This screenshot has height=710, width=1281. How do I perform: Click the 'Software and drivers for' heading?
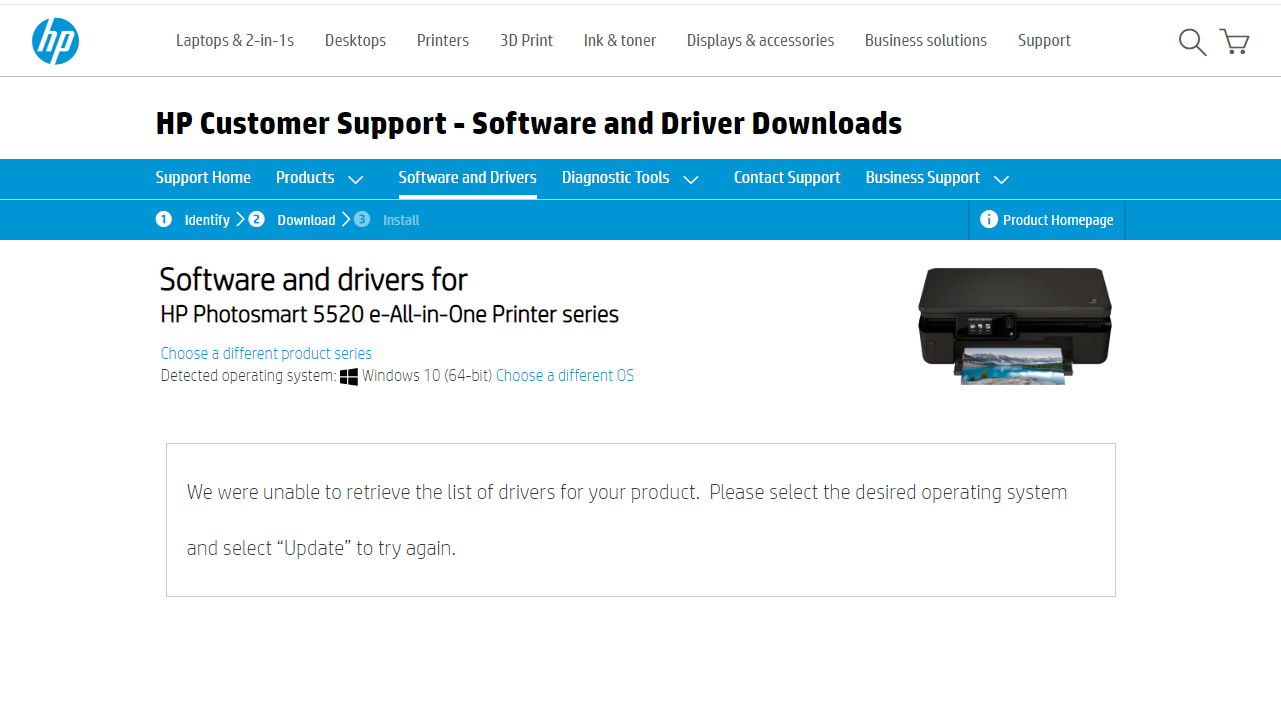pyautogui.click(x=313, y=279)
